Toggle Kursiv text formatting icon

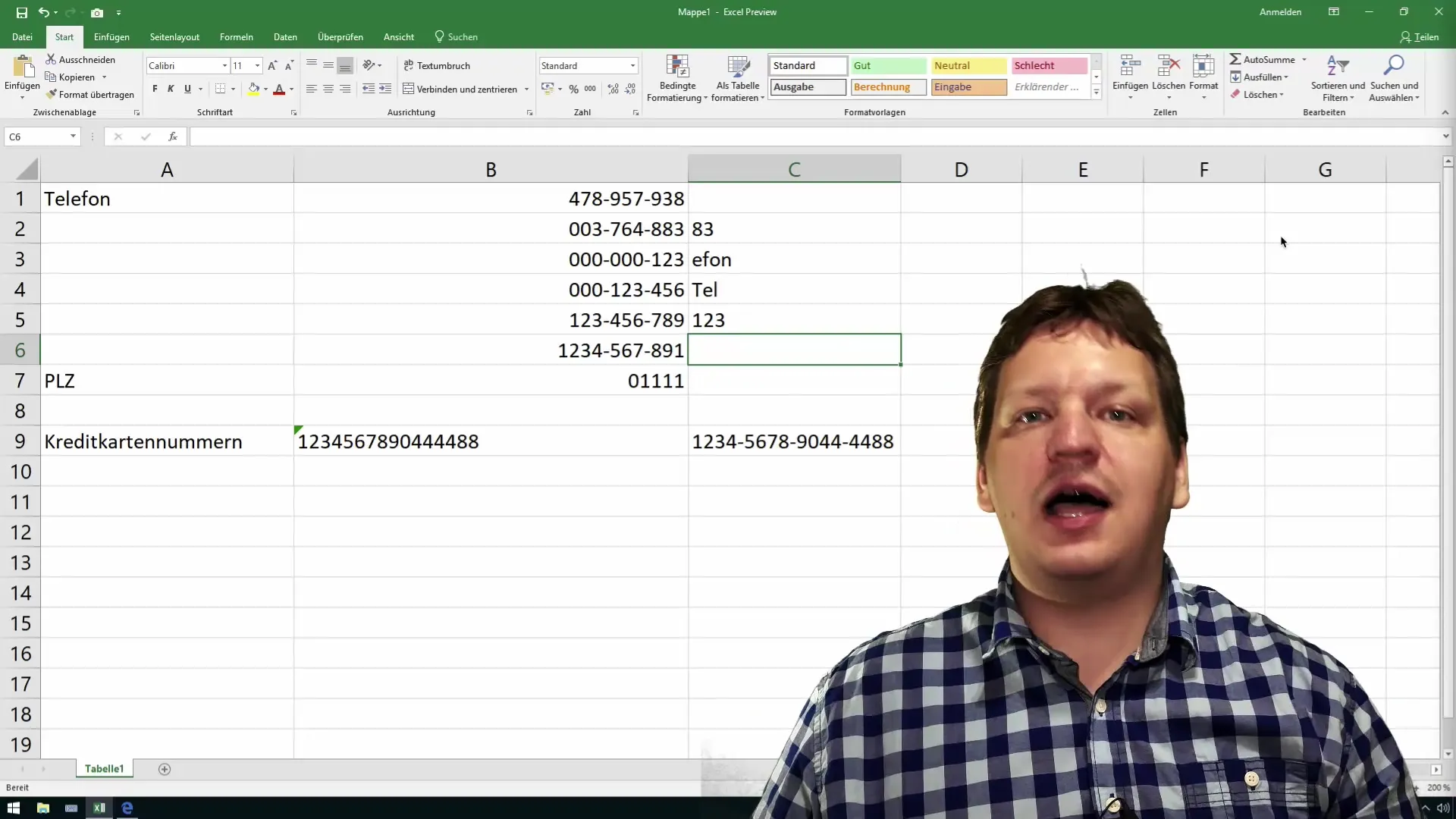coord(170,89)
